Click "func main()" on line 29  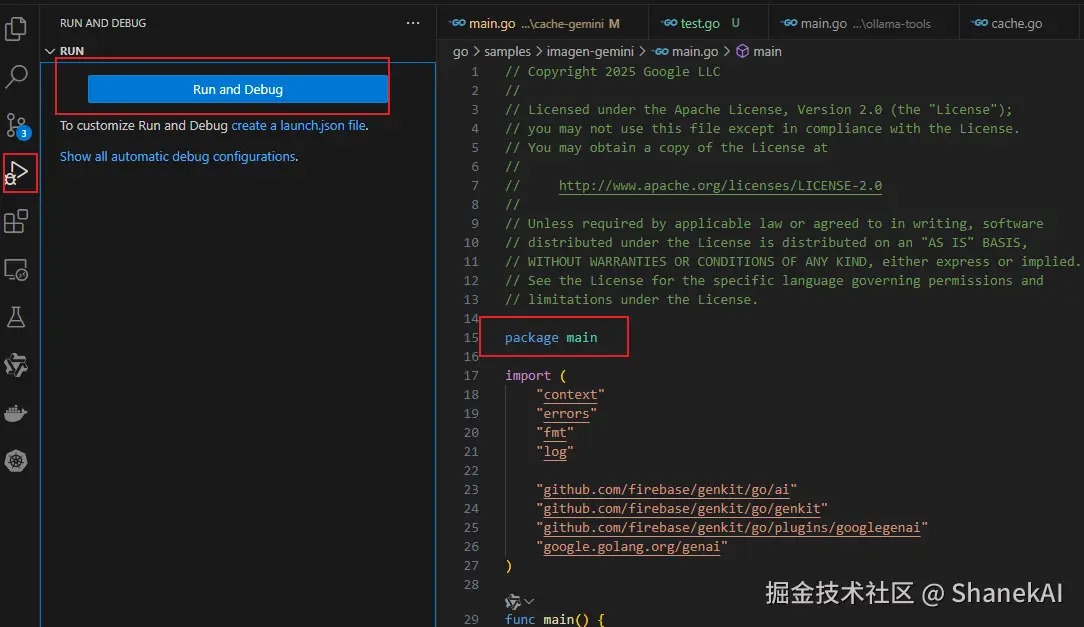click(547, 619)
